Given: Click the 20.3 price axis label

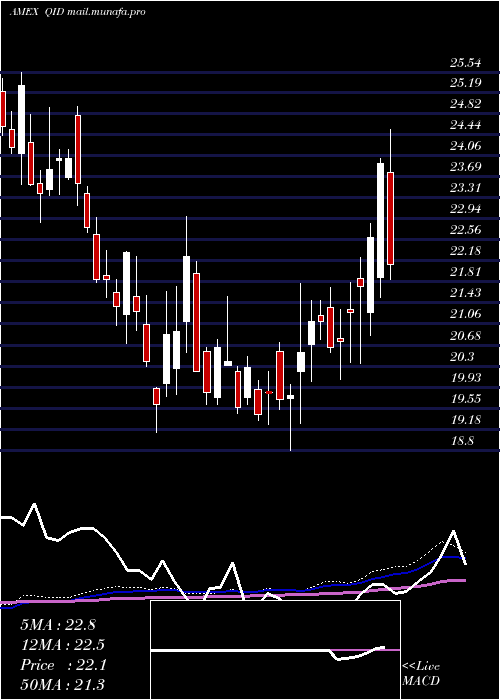Looking at the screenshot, I should pyautogui.click(x=462, y=357).
